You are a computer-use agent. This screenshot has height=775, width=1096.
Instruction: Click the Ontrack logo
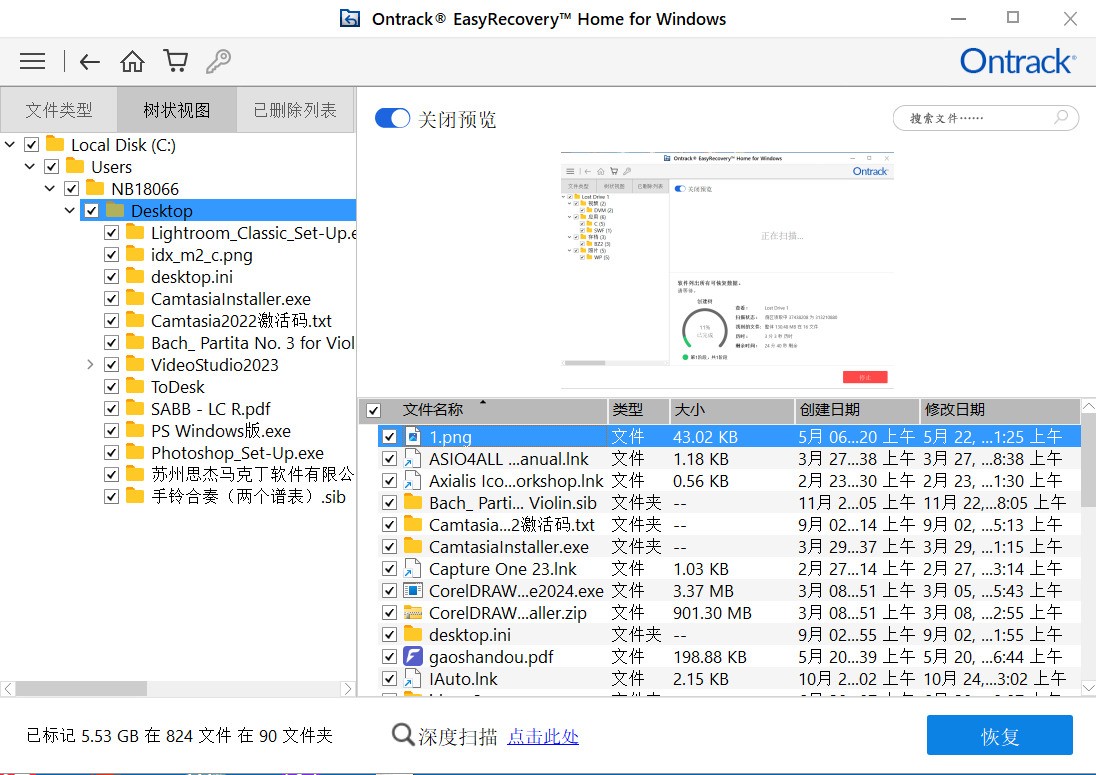click(1017, 61)
